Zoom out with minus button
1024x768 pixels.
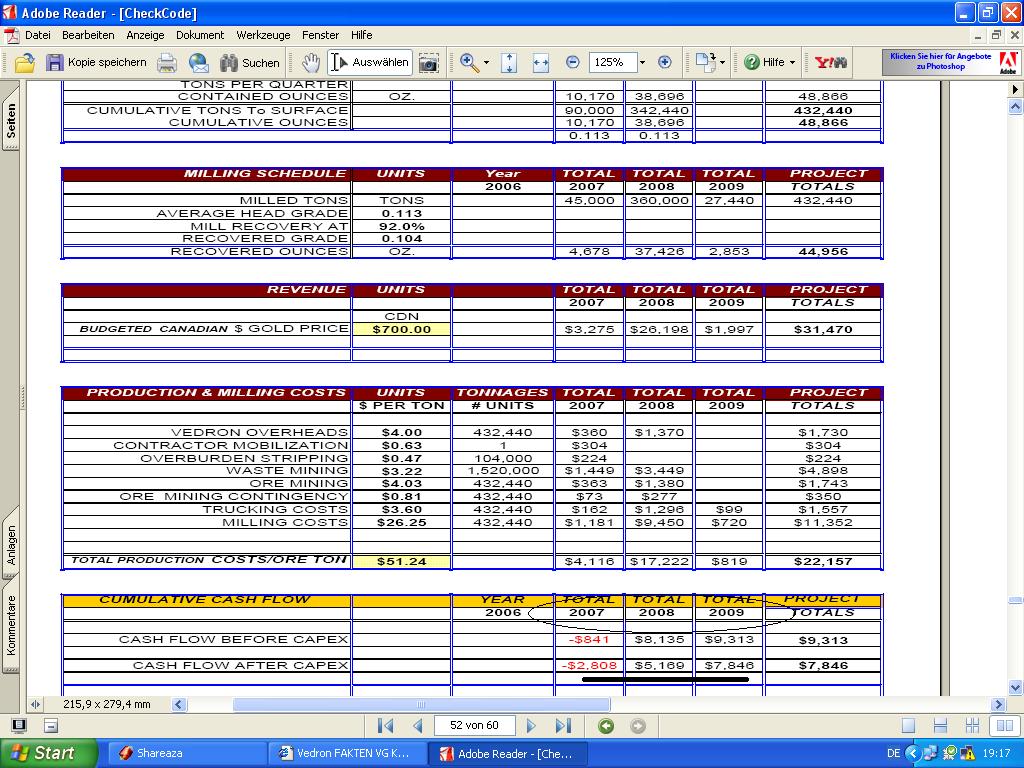[573, 62]
